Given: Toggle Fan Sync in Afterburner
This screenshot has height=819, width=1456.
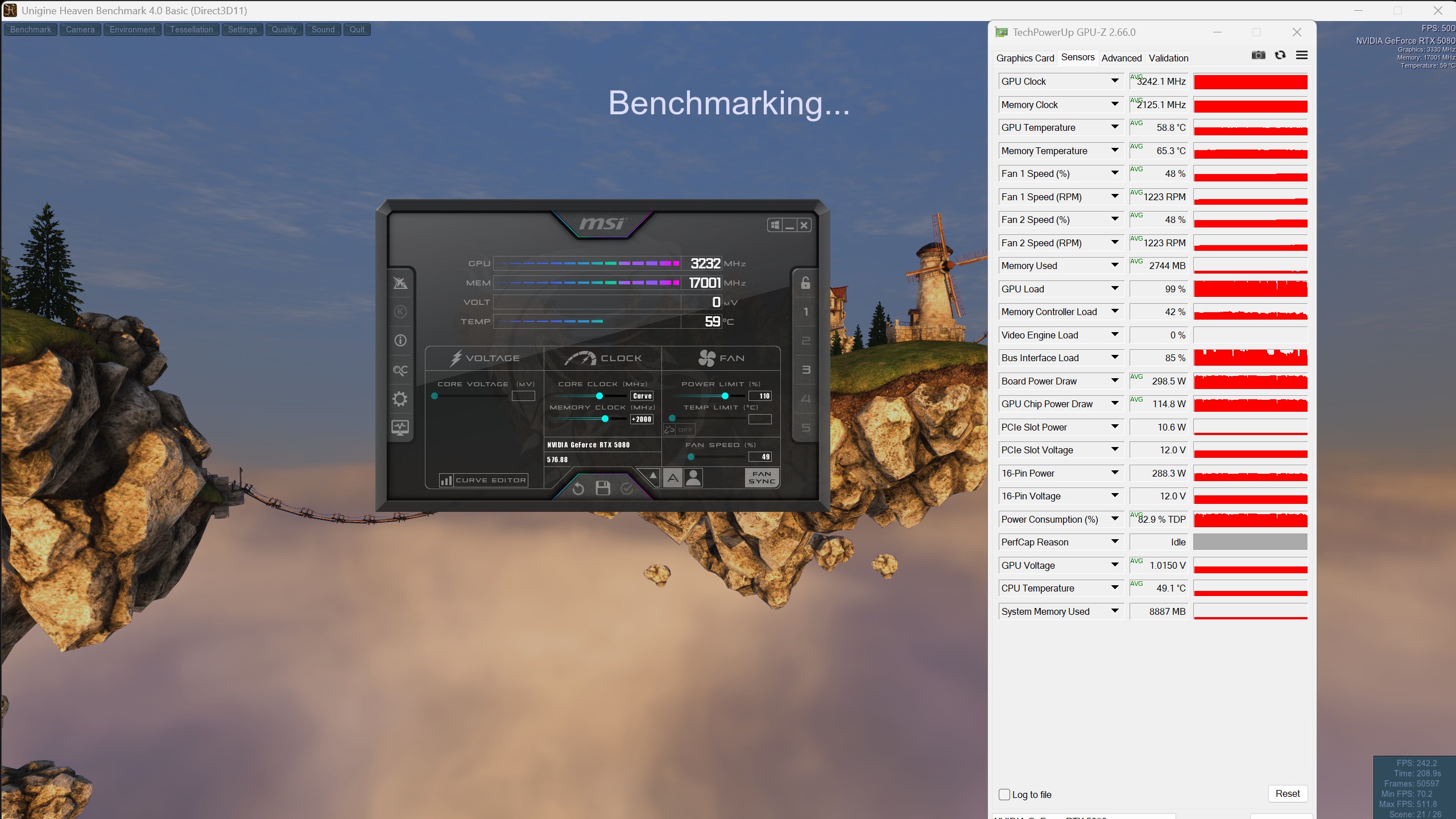Looking at the screenshot, I should (x=762, y=478).
